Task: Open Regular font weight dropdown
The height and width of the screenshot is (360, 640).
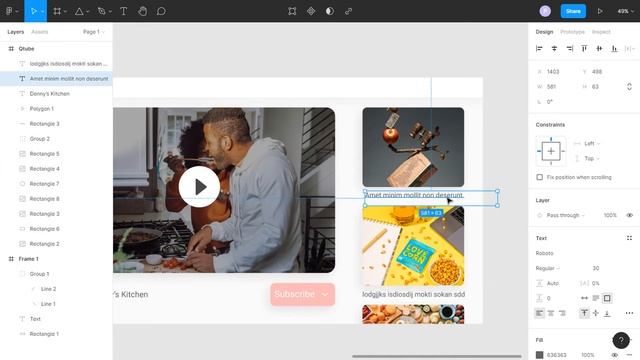Action: [x=548, y=268]
